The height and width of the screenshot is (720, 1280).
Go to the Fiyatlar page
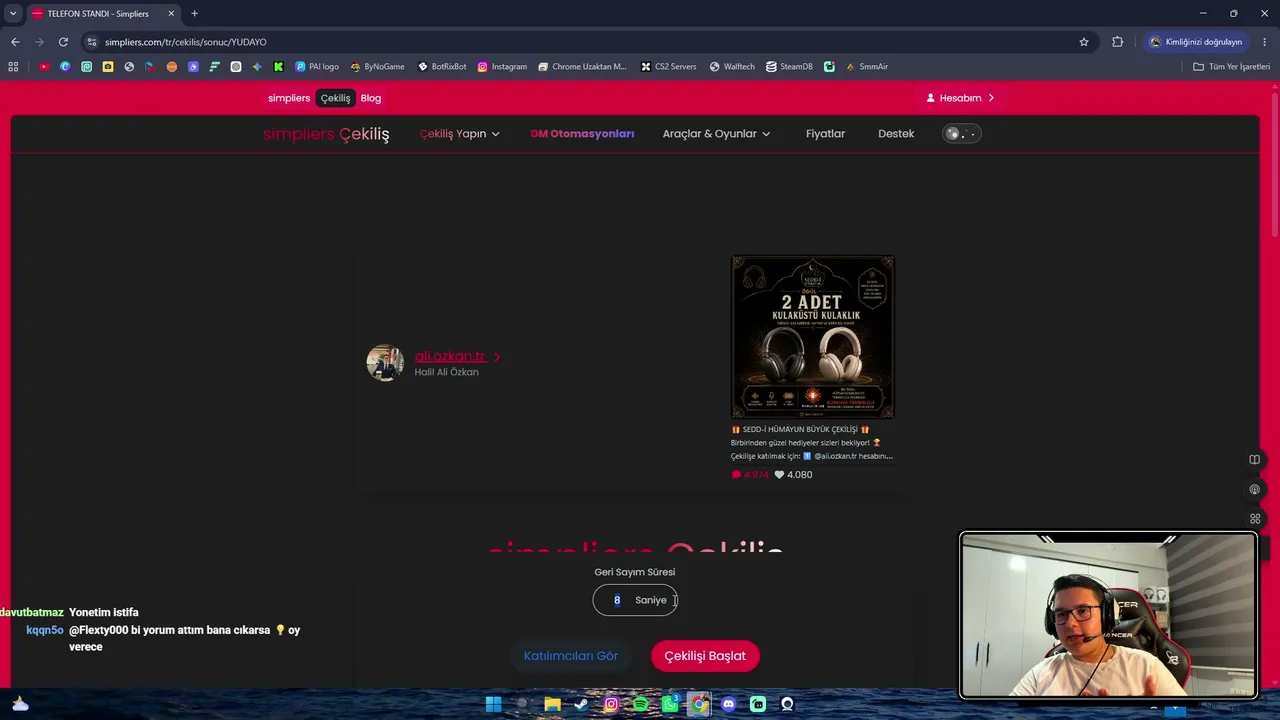[x=825, y=134]
